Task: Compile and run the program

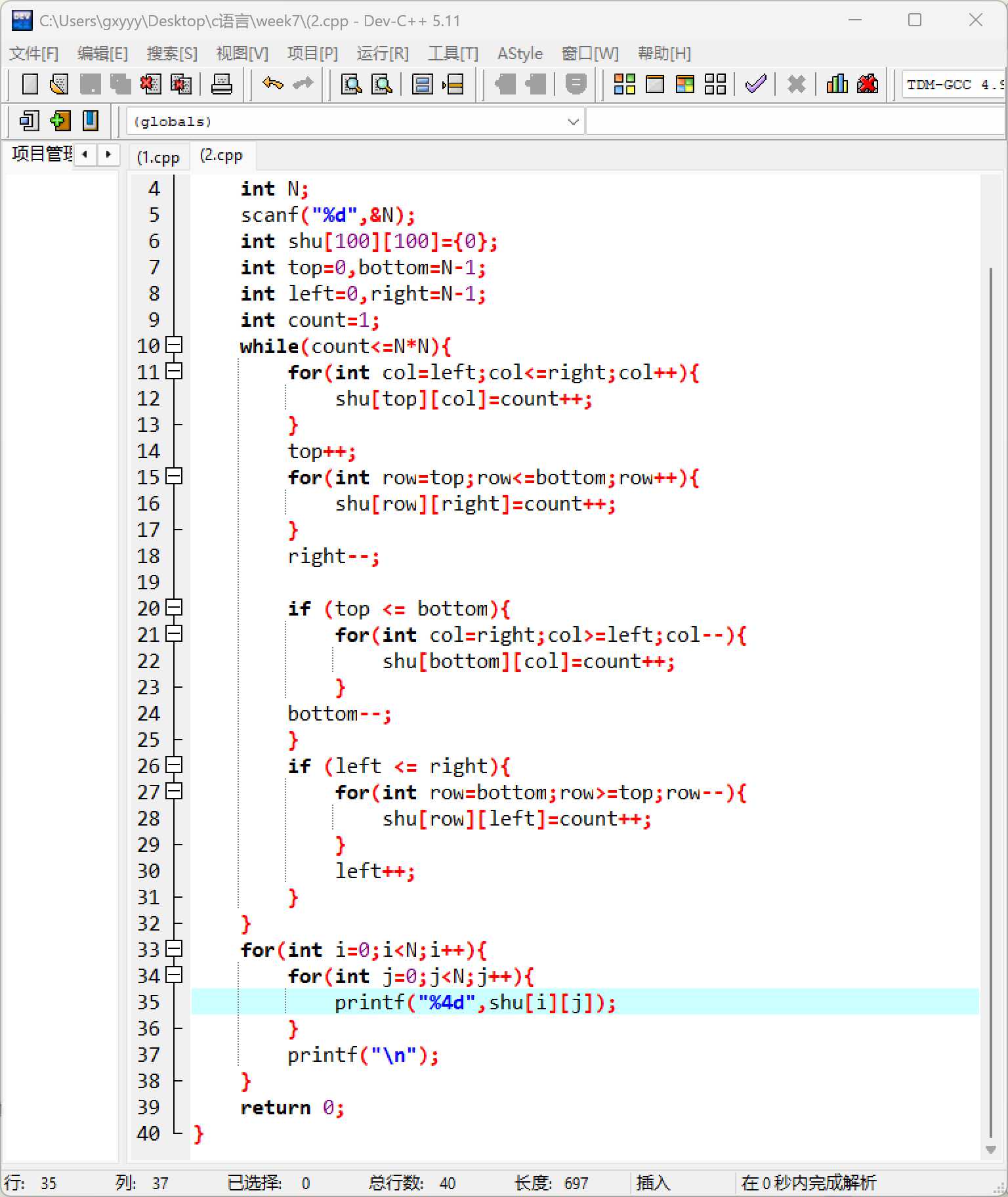Action: click(684, 84)
